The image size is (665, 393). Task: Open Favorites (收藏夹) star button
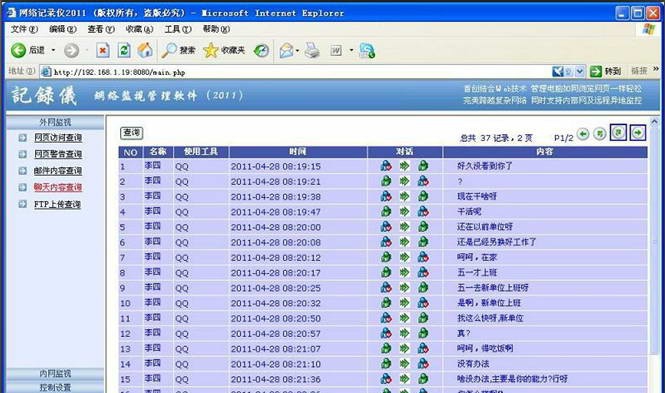224,50
